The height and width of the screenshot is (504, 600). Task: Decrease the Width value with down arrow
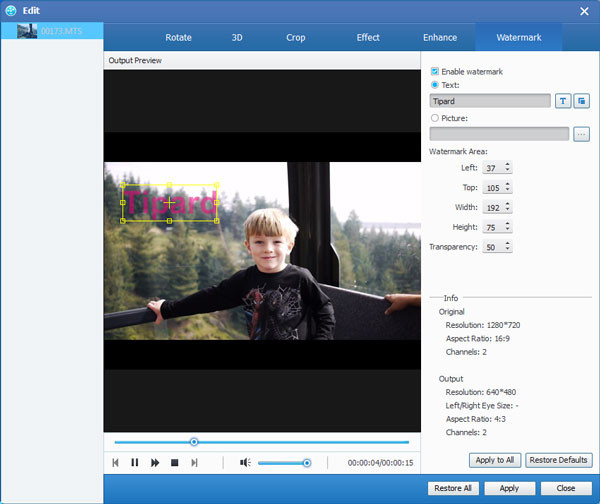507,210
